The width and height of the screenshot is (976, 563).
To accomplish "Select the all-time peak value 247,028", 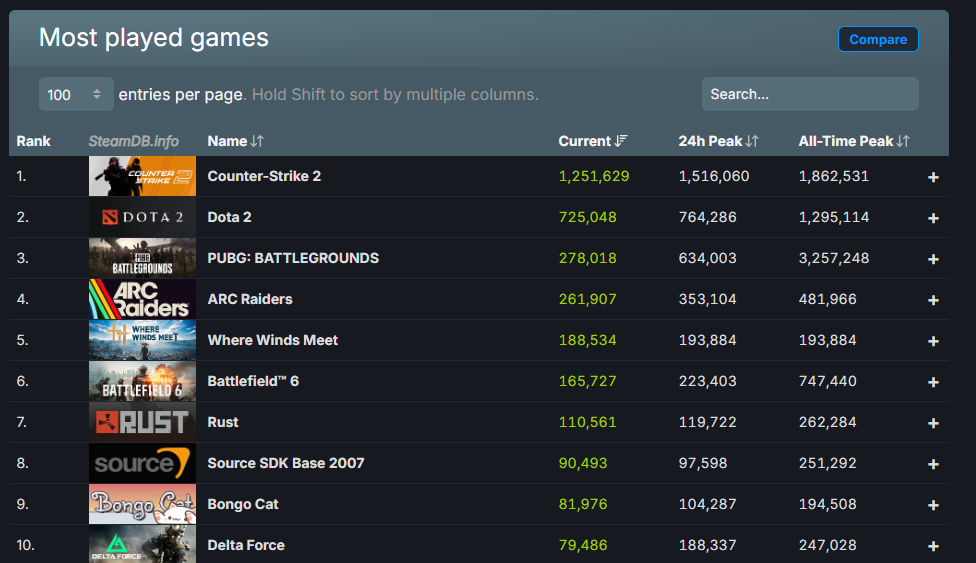I will [x=827, y=546].
